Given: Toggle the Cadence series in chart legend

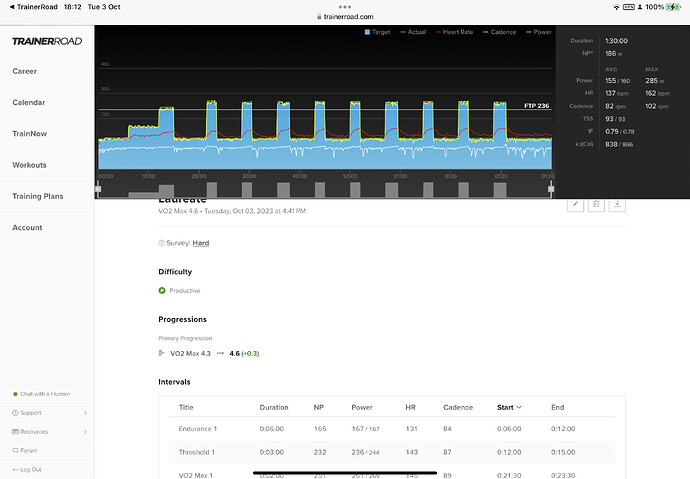Looking at the screenshot, I should tap(499, 32).
